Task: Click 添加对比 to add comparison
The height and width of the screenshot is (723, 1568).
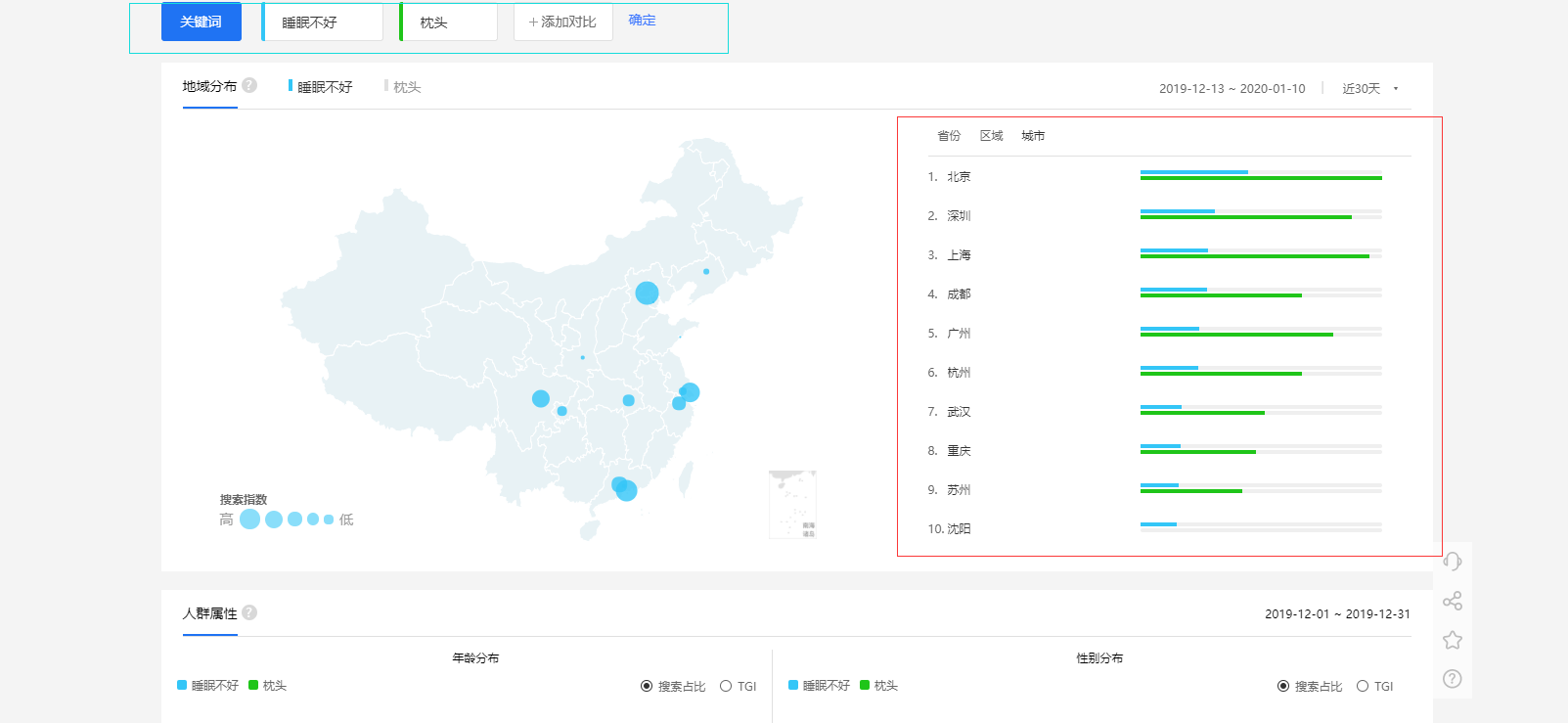Action: 563,22
